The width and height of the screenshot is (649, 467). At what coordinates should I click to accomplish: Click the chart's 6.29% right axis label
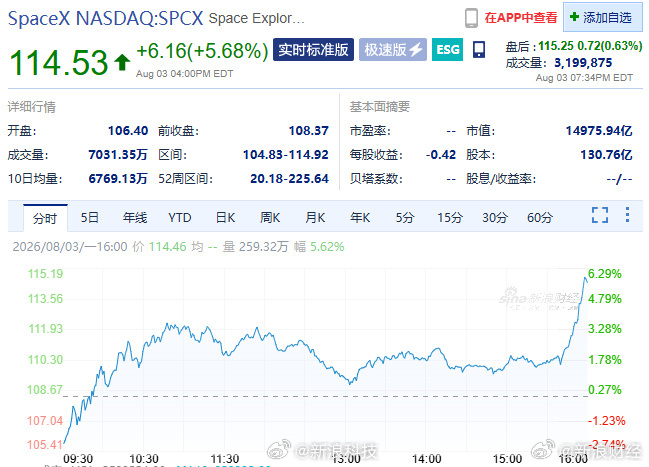coord(605,274)
